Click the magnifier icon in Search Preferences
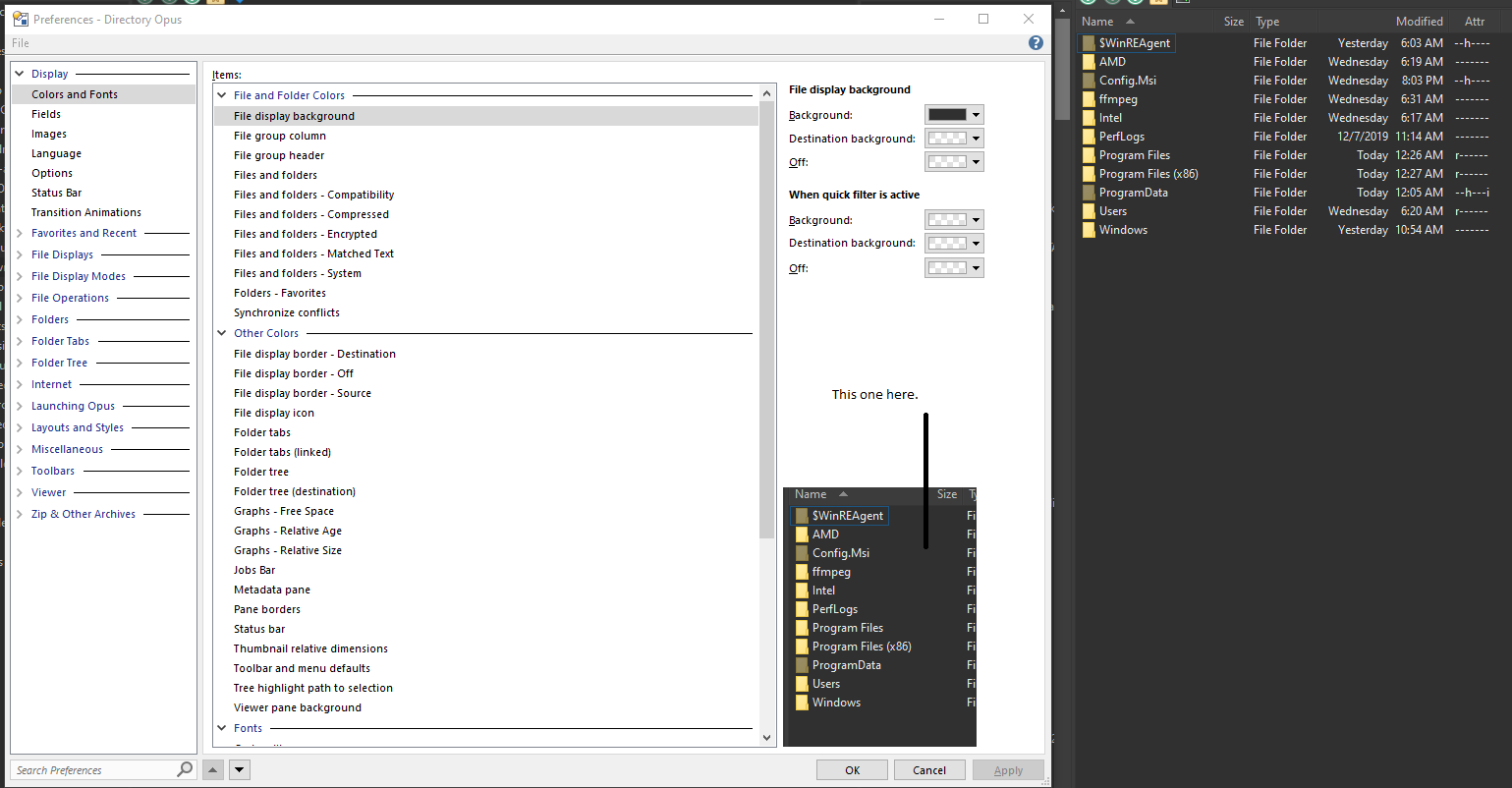This screenshot has width=1512, height=788. tap(185, 769)
